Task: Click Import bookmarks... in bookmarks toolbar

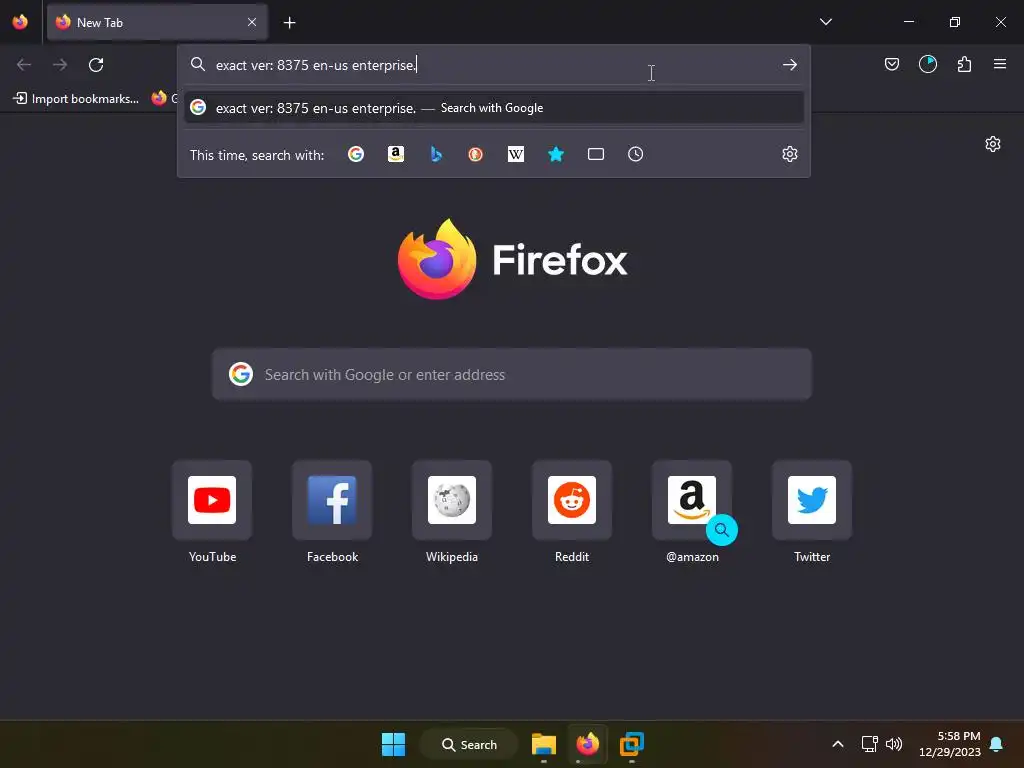Action: (x=76, y=99)
